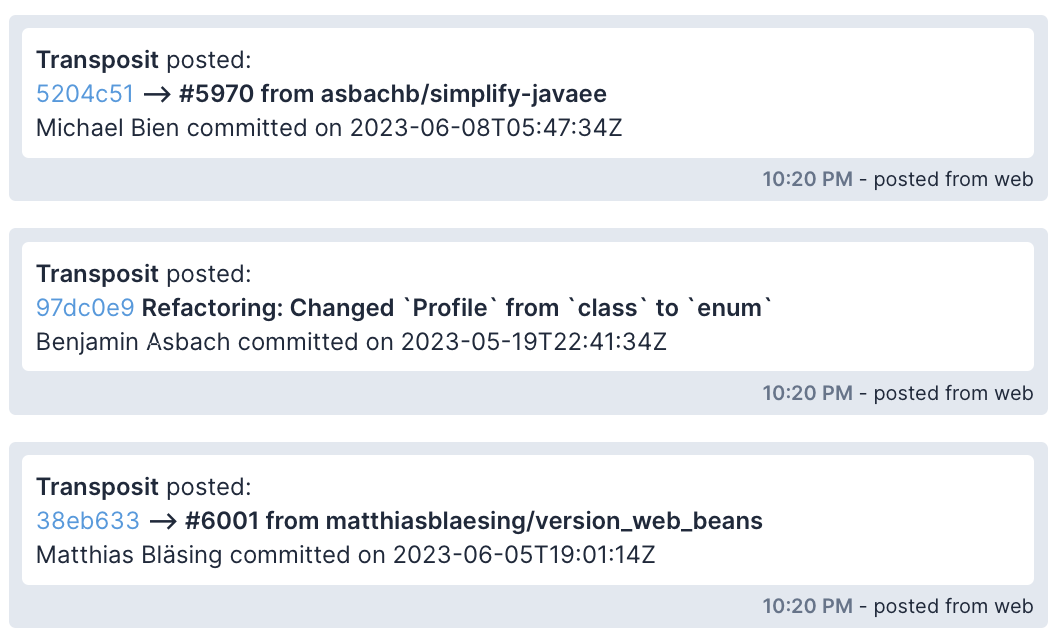Click Transposit name in the 38eb633 message
1054x642 pixels.
(x=97, y=487)
